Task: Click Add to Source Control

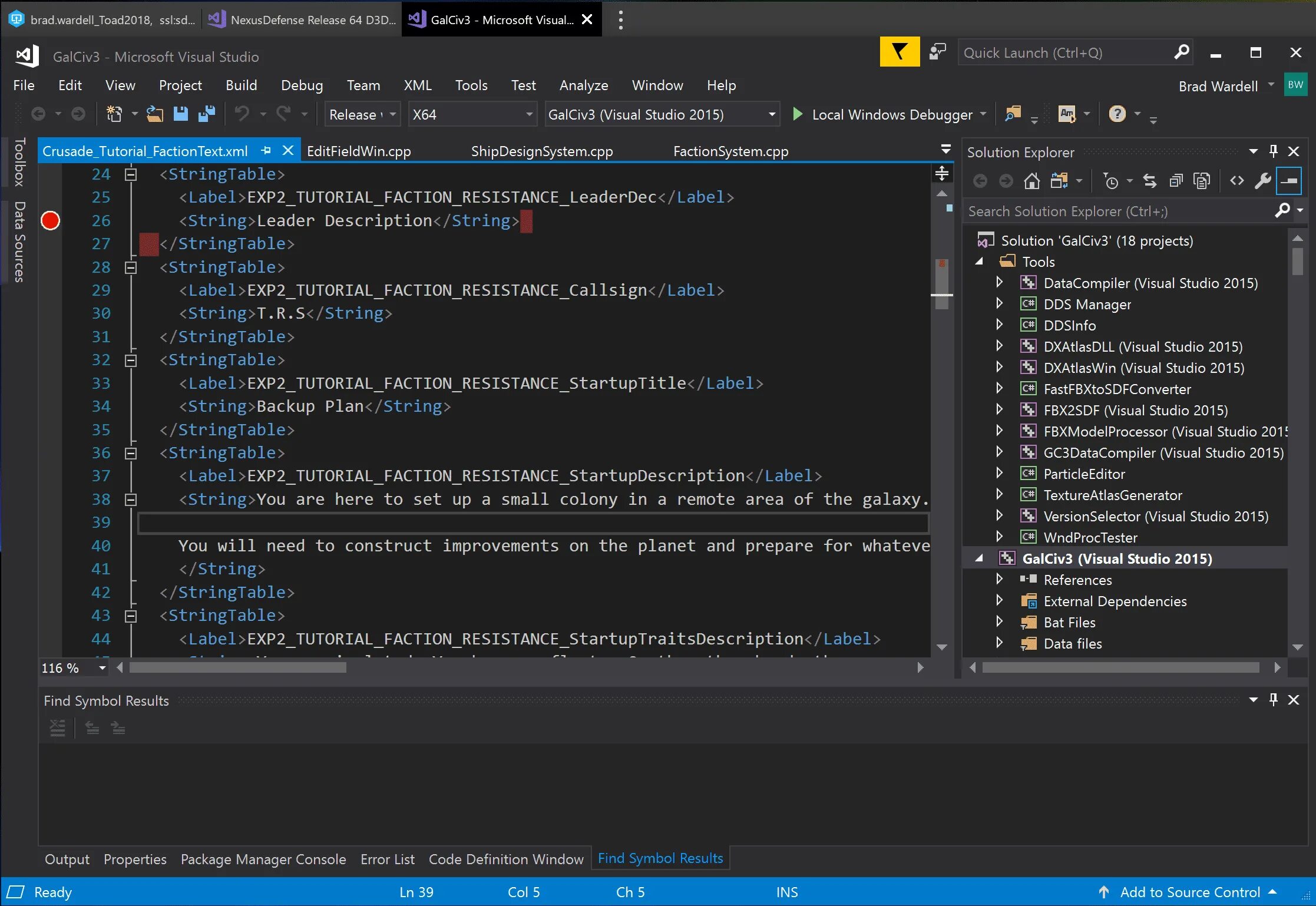Action: 1189,892
